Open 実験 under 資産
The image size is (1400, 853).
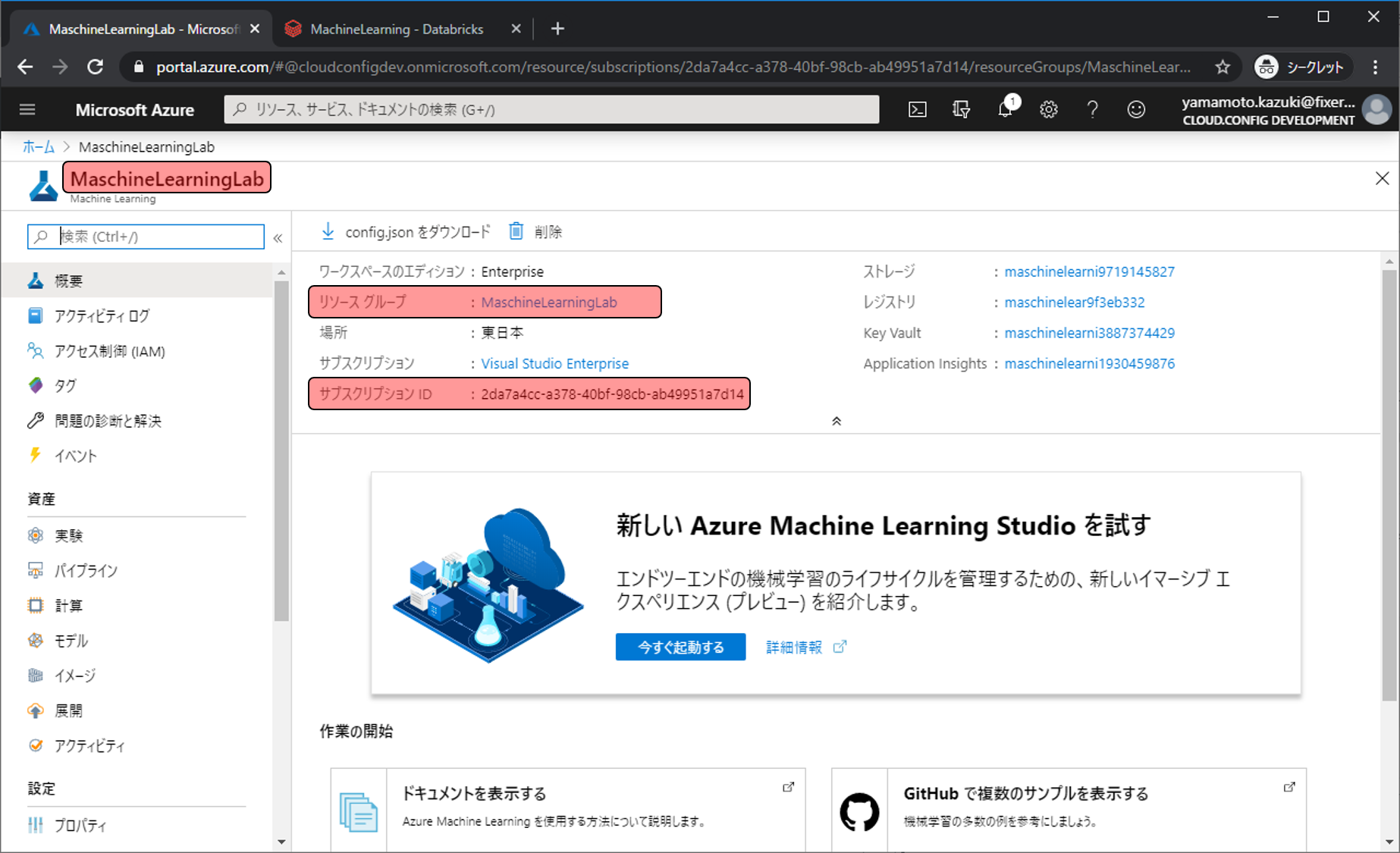pyautogui.click(x=137, y=535)
